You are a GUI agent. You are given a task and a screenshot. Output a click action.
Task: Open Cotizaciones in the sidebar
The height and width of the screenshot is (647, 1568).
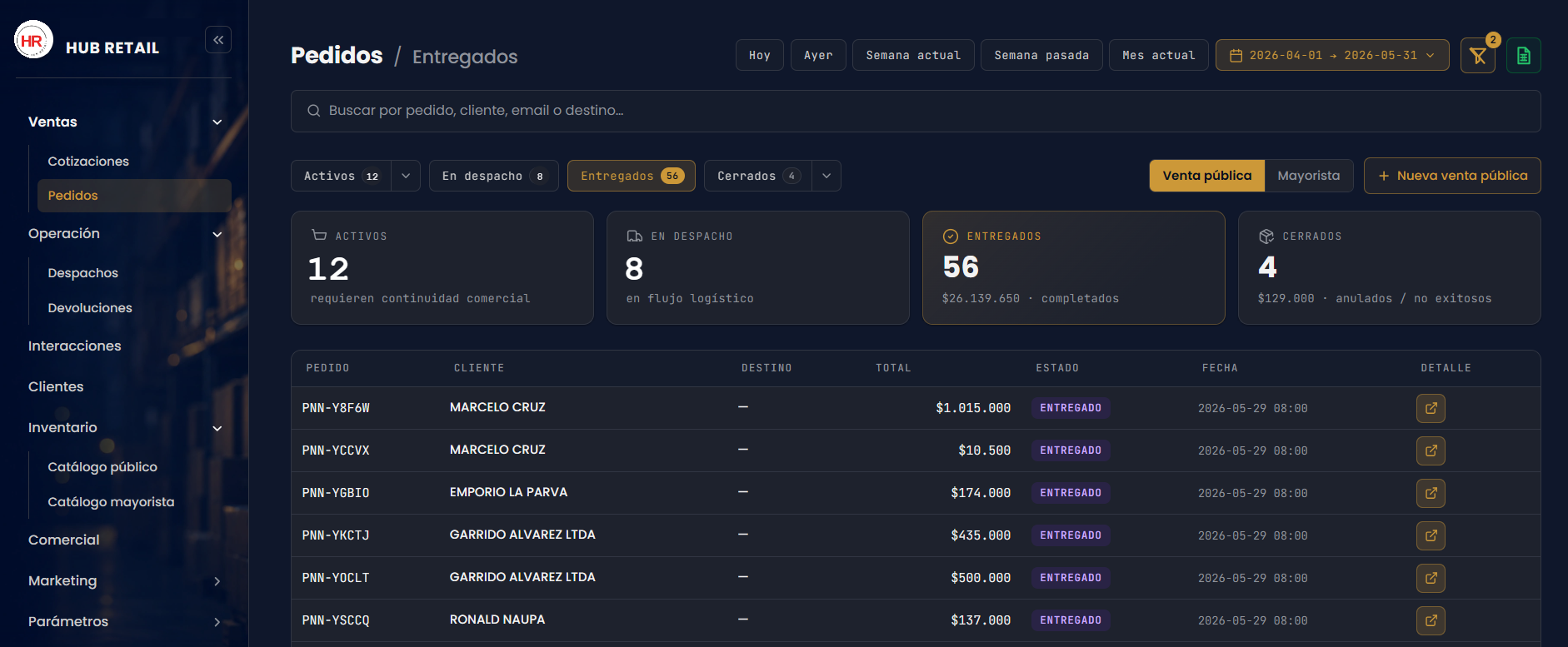[88, 162]
